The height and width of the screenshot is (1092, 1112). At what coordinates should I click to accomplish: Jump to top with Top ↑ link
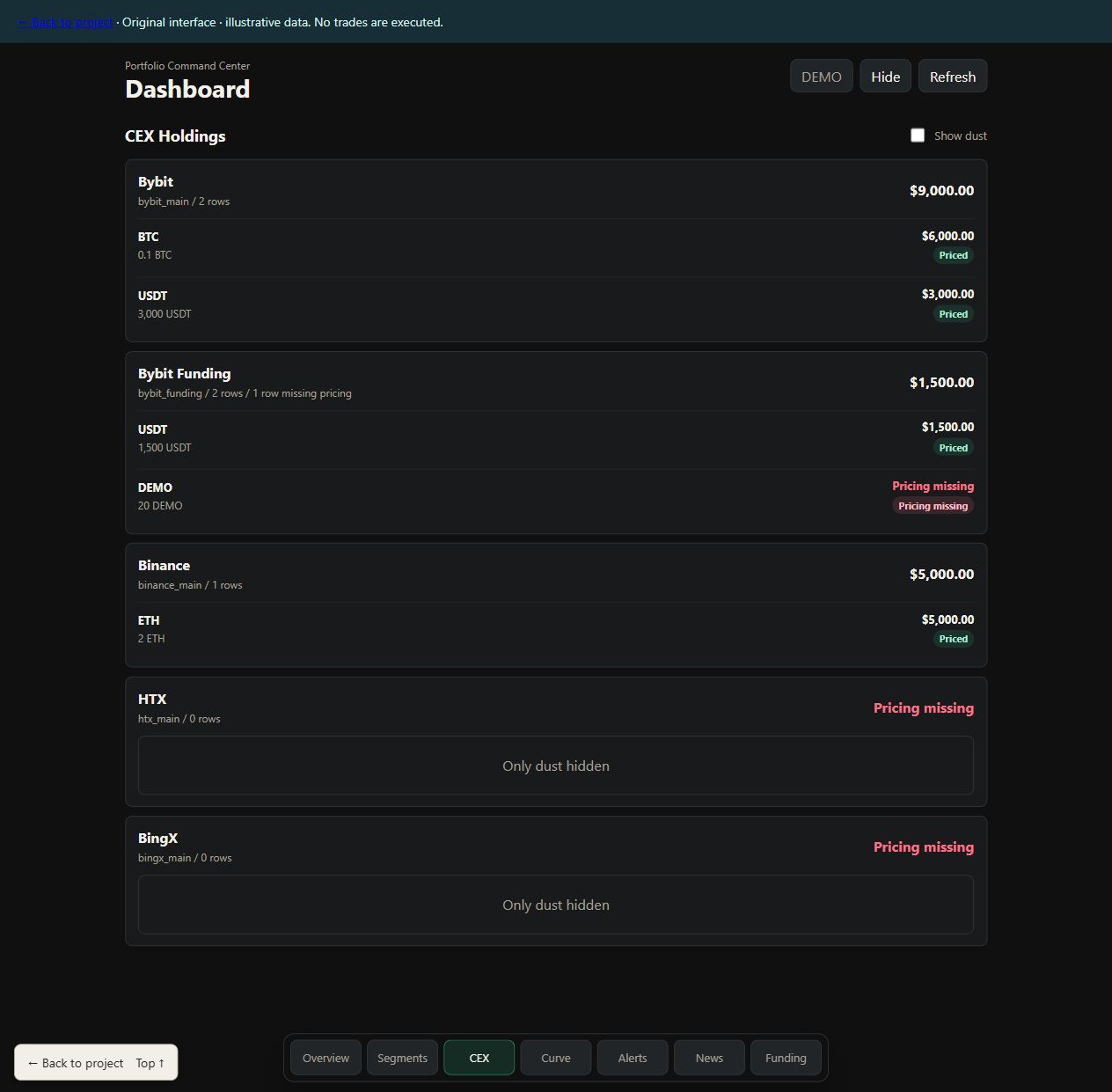150,1063
